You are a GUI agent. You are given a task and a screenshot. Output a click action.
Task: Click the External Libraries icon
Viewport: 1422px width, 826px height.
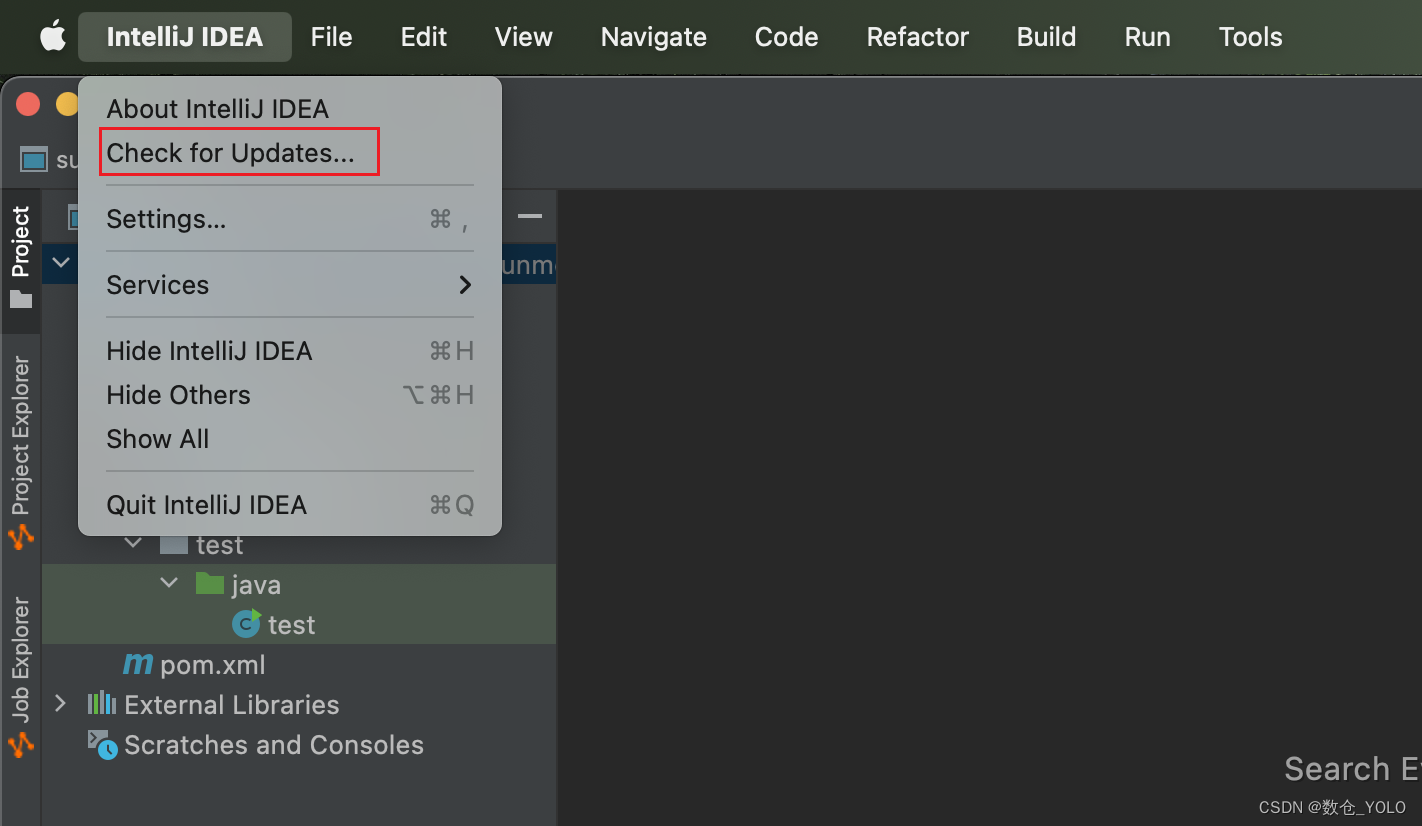101,704
